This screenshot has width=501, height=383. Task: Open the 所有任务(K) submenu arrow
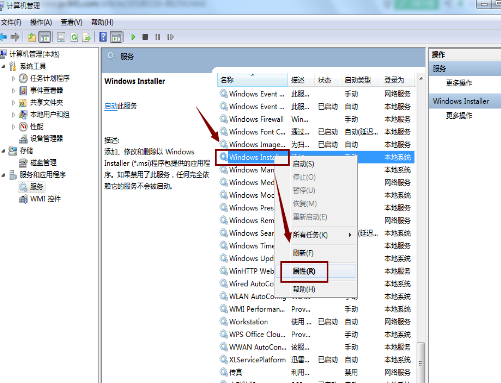coord(350,235)
